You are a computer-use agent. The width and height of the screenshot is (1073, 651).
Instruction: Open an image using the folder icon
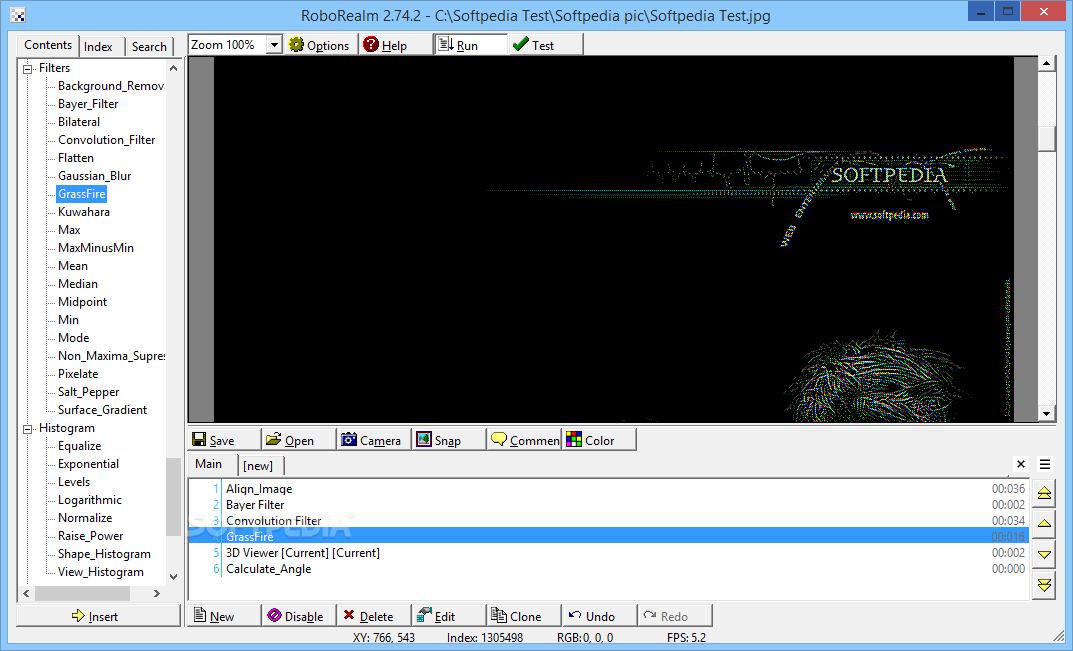(299, 440)
